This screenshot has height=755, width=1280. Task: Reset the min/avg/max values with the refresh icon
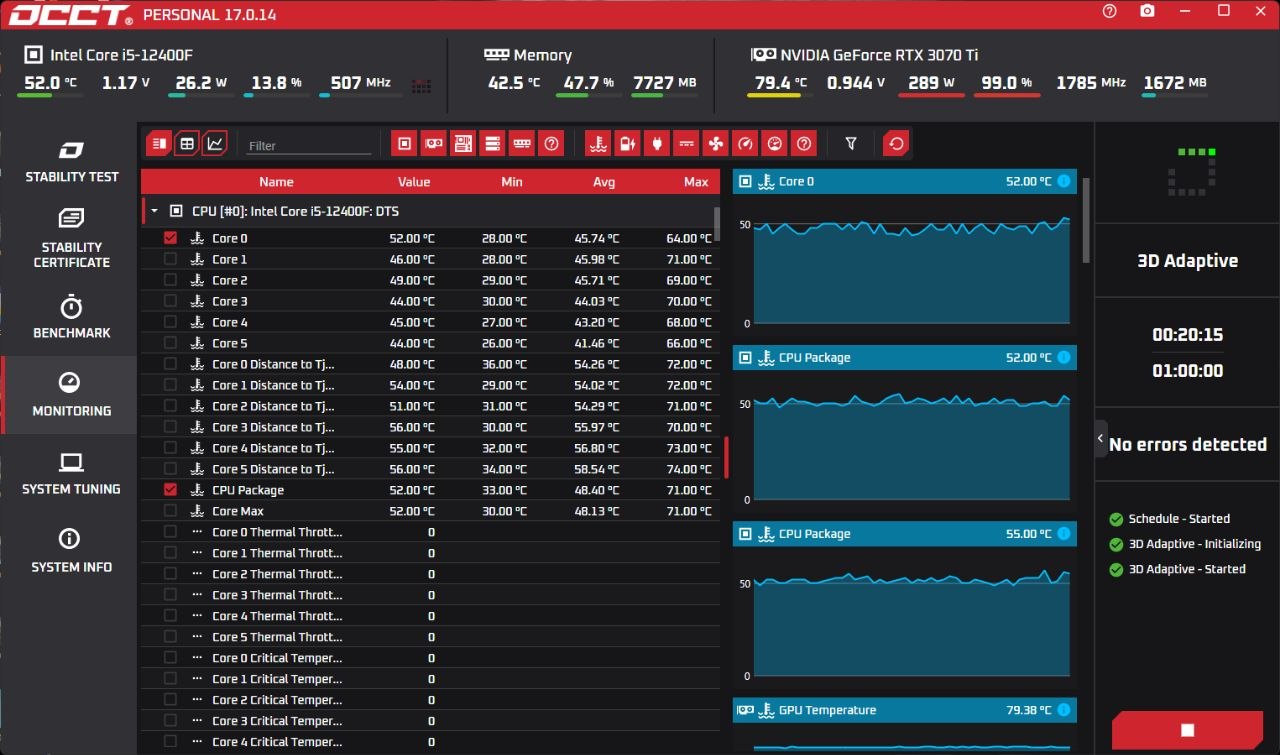tap(896, 144)
